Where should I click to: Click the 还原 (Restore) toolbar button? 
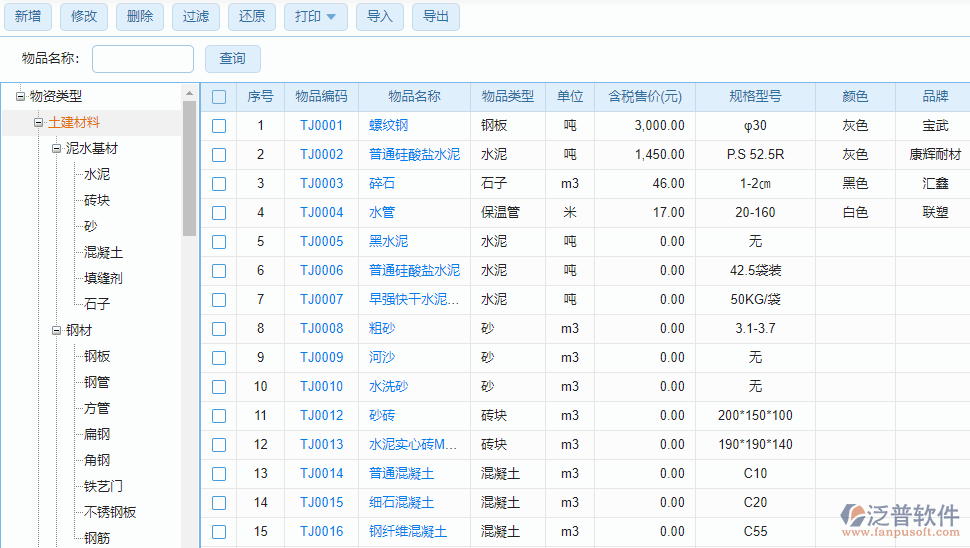point(252,16)
